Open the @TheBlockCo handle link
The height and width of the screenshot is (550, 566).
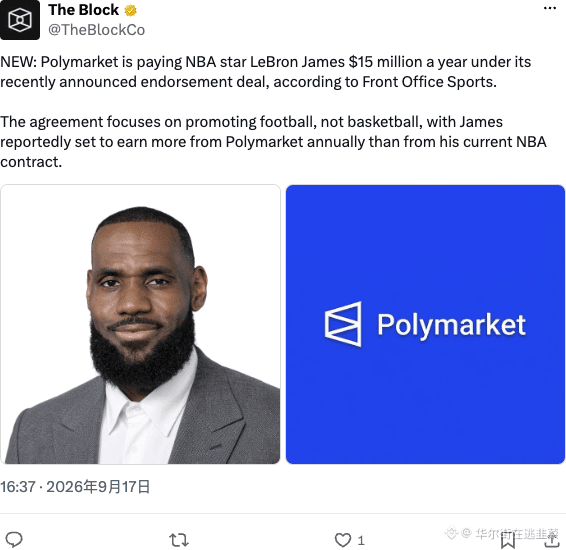pos(96,30)
